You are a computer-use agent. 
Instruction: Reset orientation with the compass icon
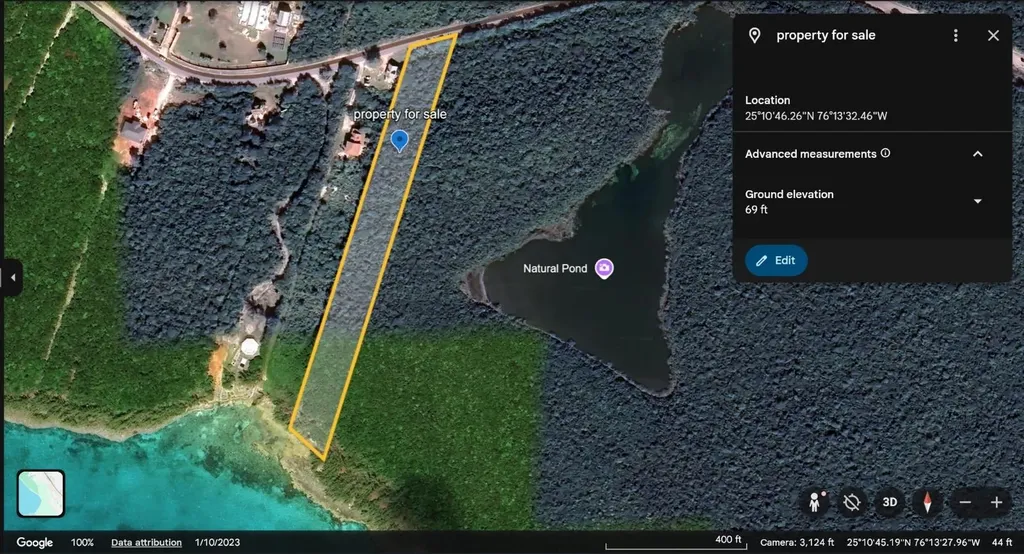click(x=927, y=502)
